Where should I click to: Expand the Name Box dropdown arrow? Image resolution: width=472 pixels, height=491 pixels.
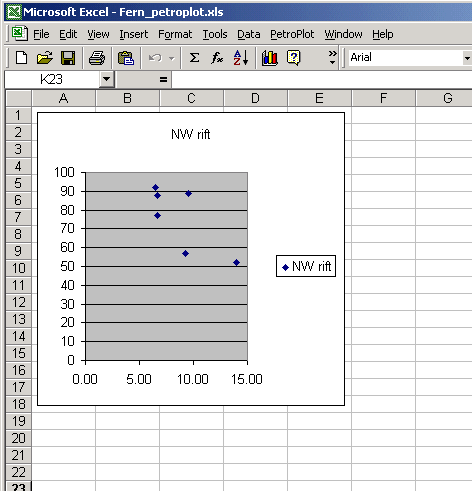106,79
